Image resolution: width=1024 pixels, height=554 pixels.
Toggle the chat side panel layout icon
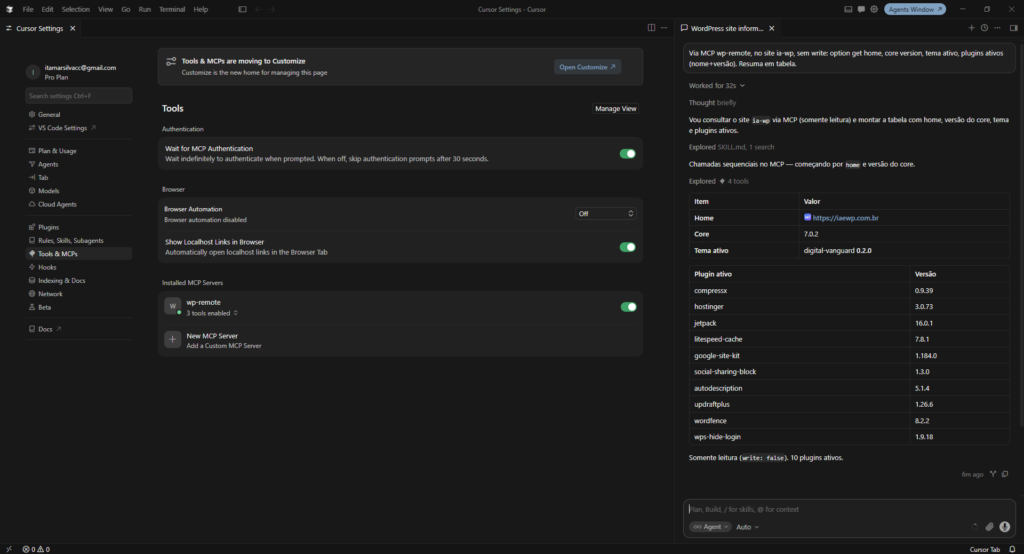[x=1014, y=27]
